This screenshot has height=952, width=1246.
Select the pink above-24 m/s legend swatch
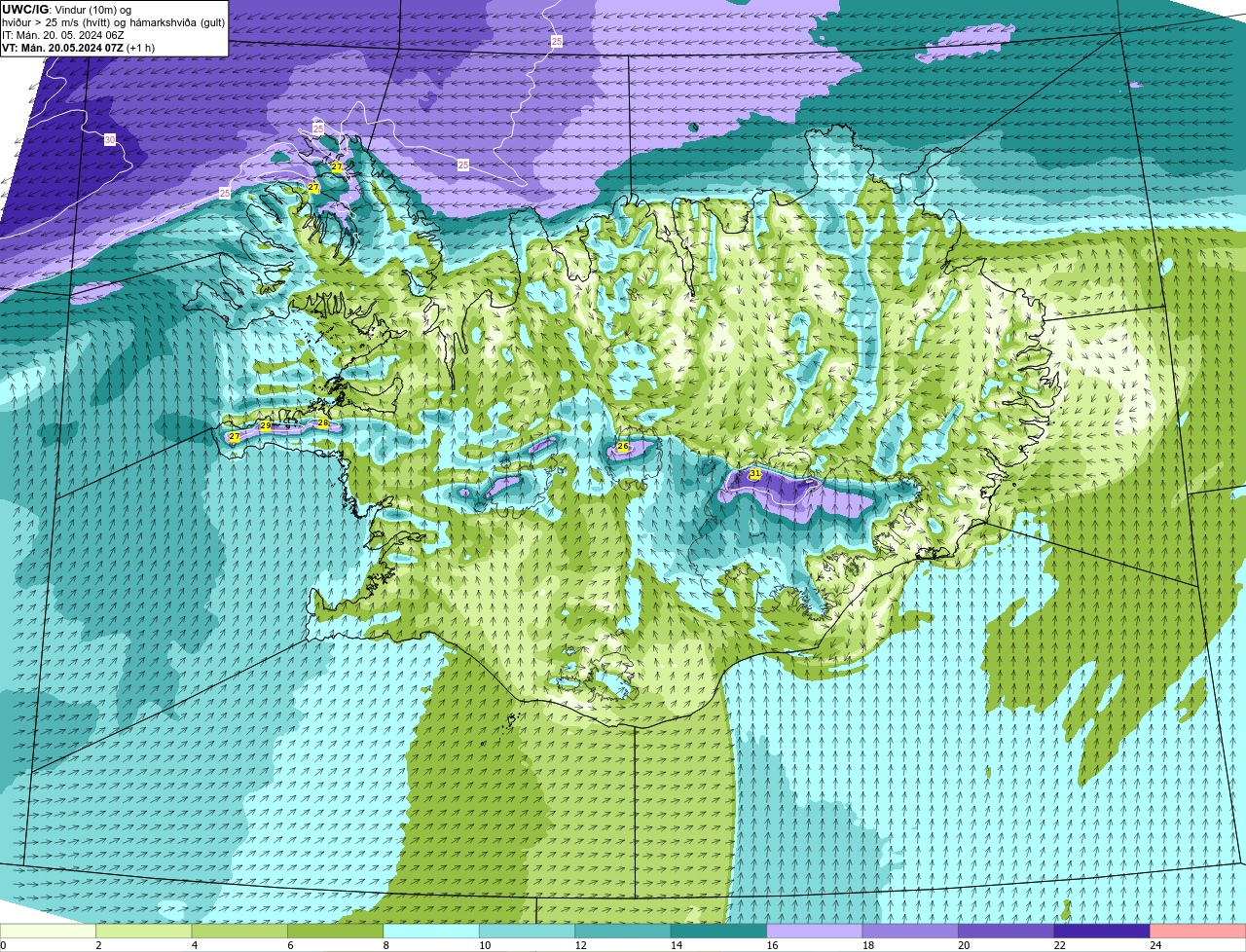click(1198, 931)
